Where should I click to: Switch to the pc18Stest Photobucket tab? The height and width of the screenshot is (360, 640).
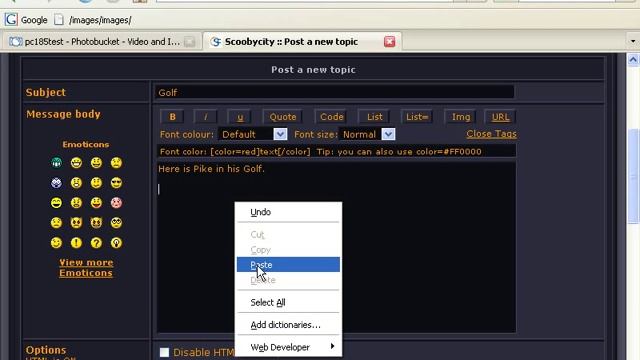(x=102, y=42)
